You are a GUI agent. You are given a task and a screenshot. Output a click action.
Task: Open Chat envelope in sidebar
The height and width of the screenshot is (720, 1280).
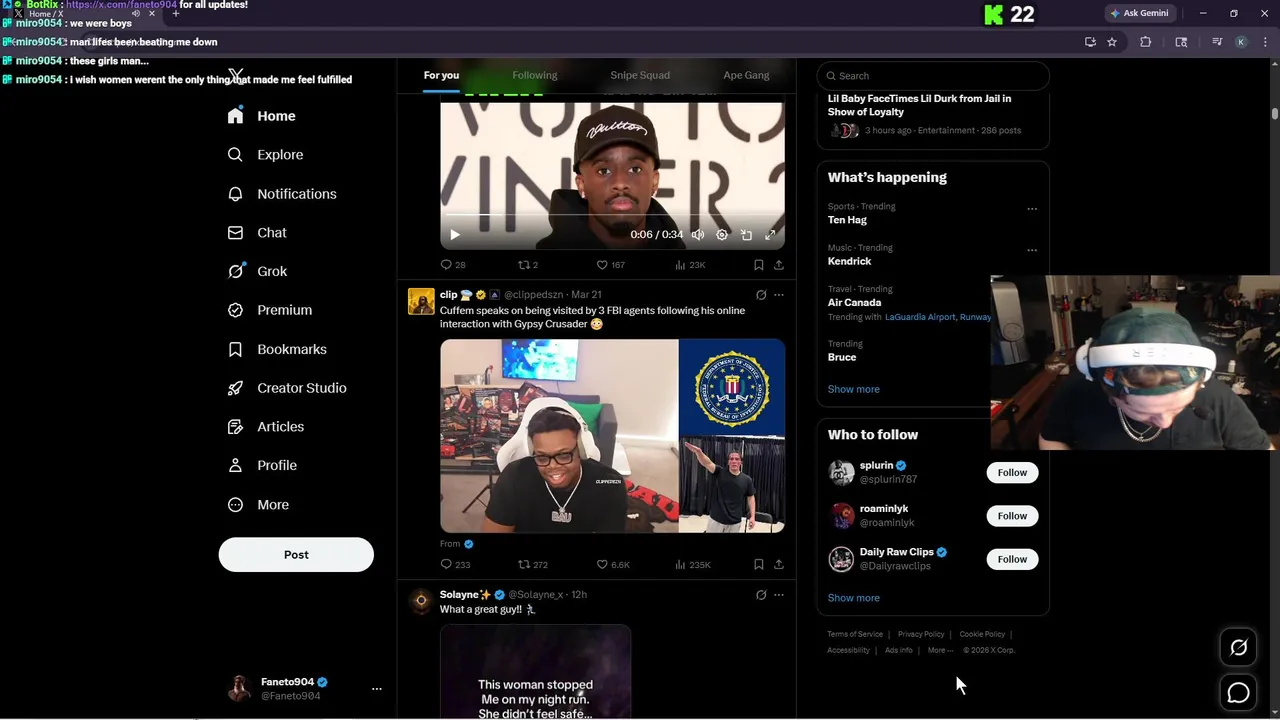235,232
